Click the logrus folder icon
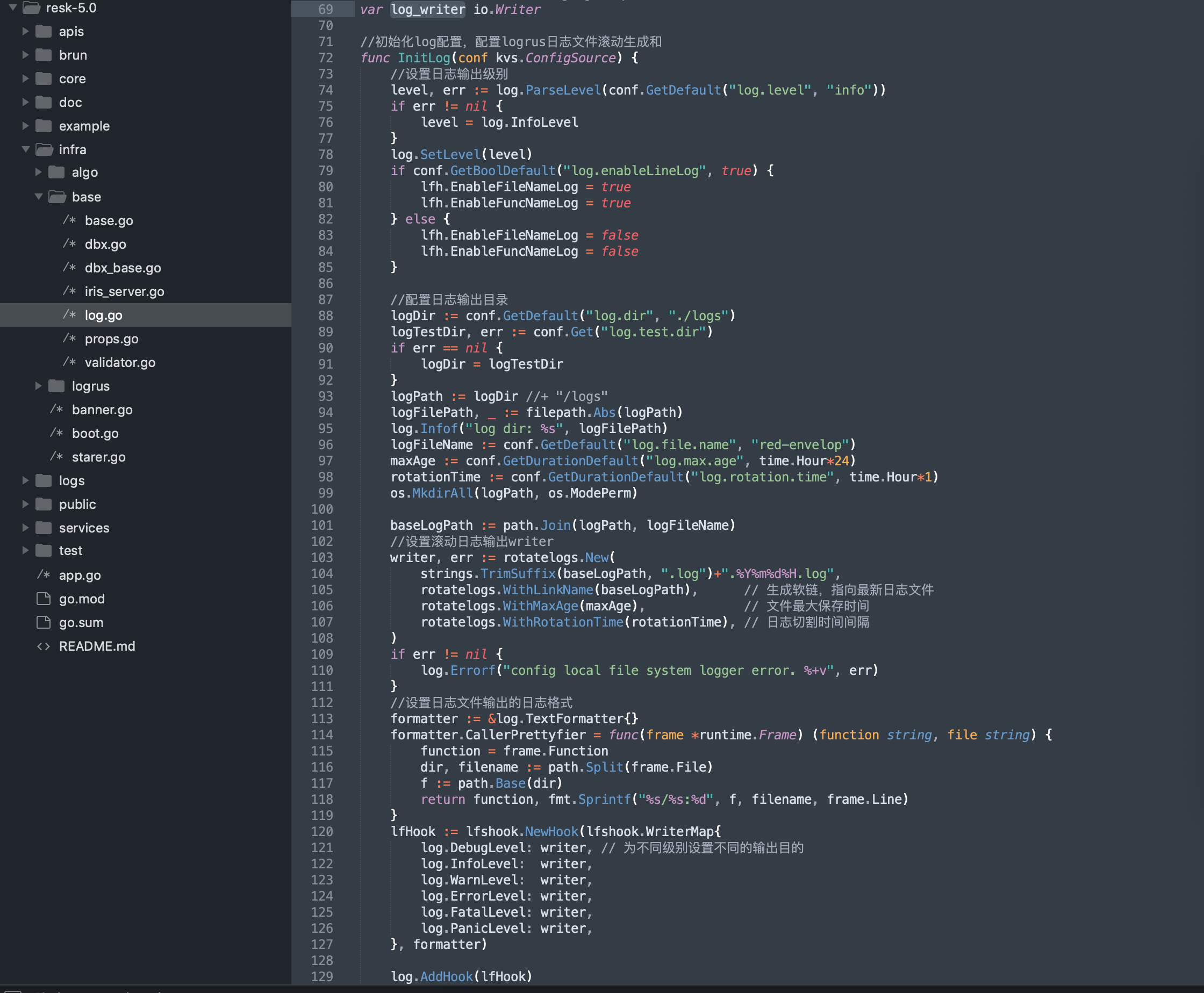This screenshot has height=993, width=1204. pyautogui.click(x=56, y=385)
